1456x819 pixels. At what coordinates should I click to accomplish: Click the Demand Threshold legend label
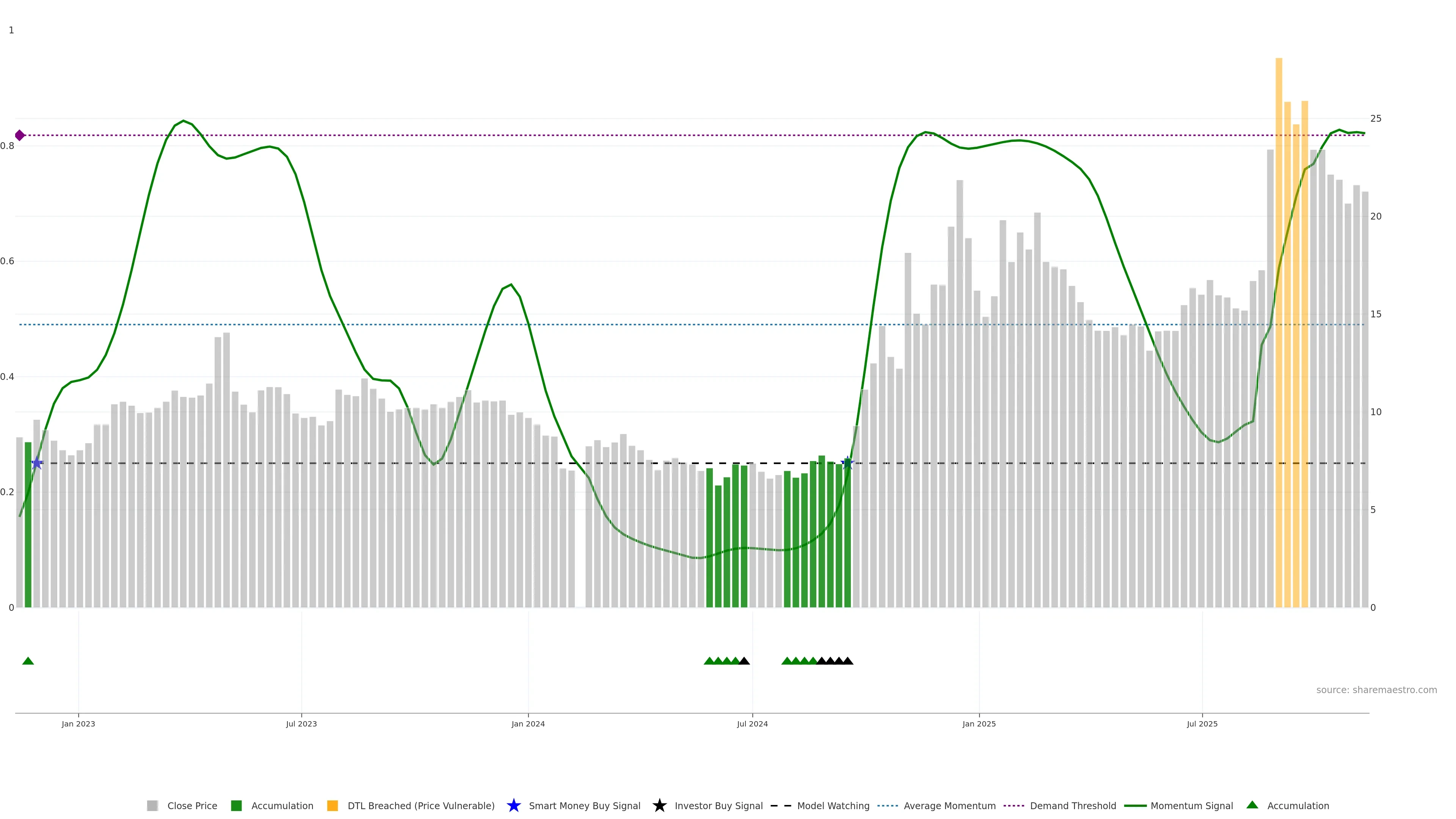tap(1073, 806)
